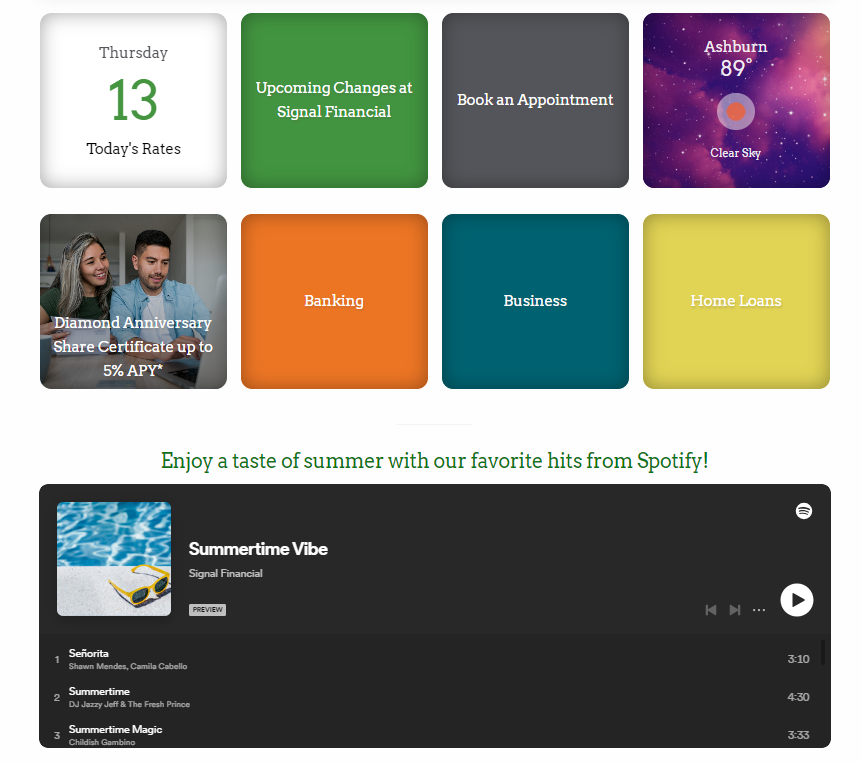Open the teal Business tile

tap(535, 301)
